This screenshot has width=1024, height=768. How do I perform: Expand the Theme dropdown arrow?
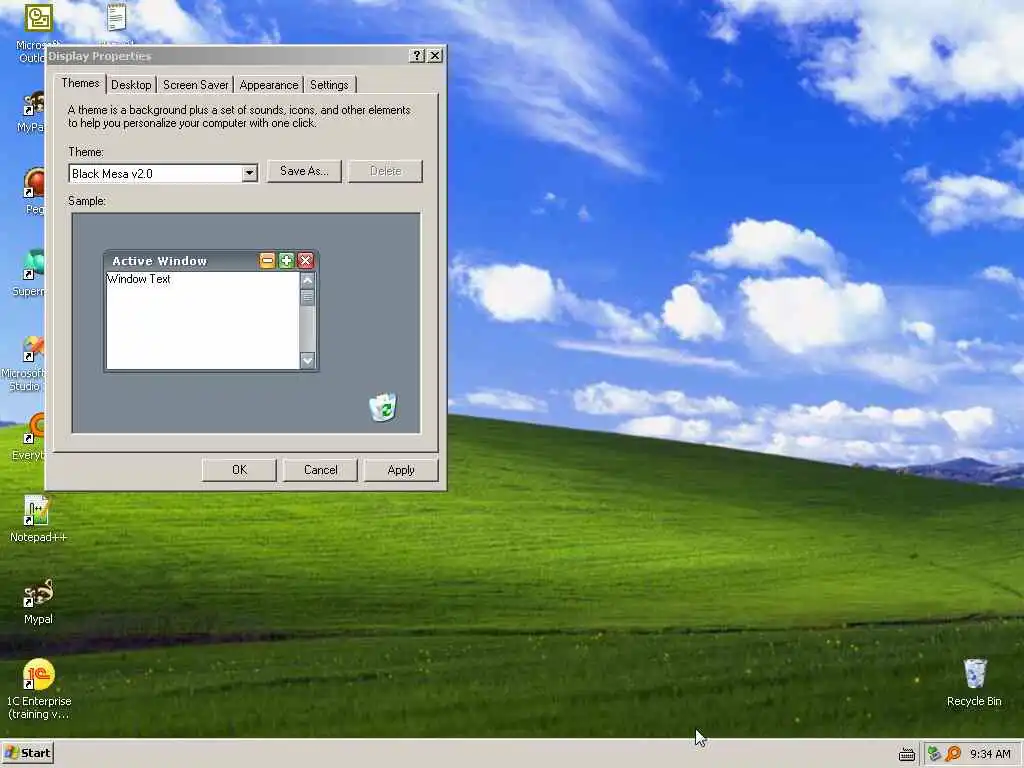click(x=249, y=174)
